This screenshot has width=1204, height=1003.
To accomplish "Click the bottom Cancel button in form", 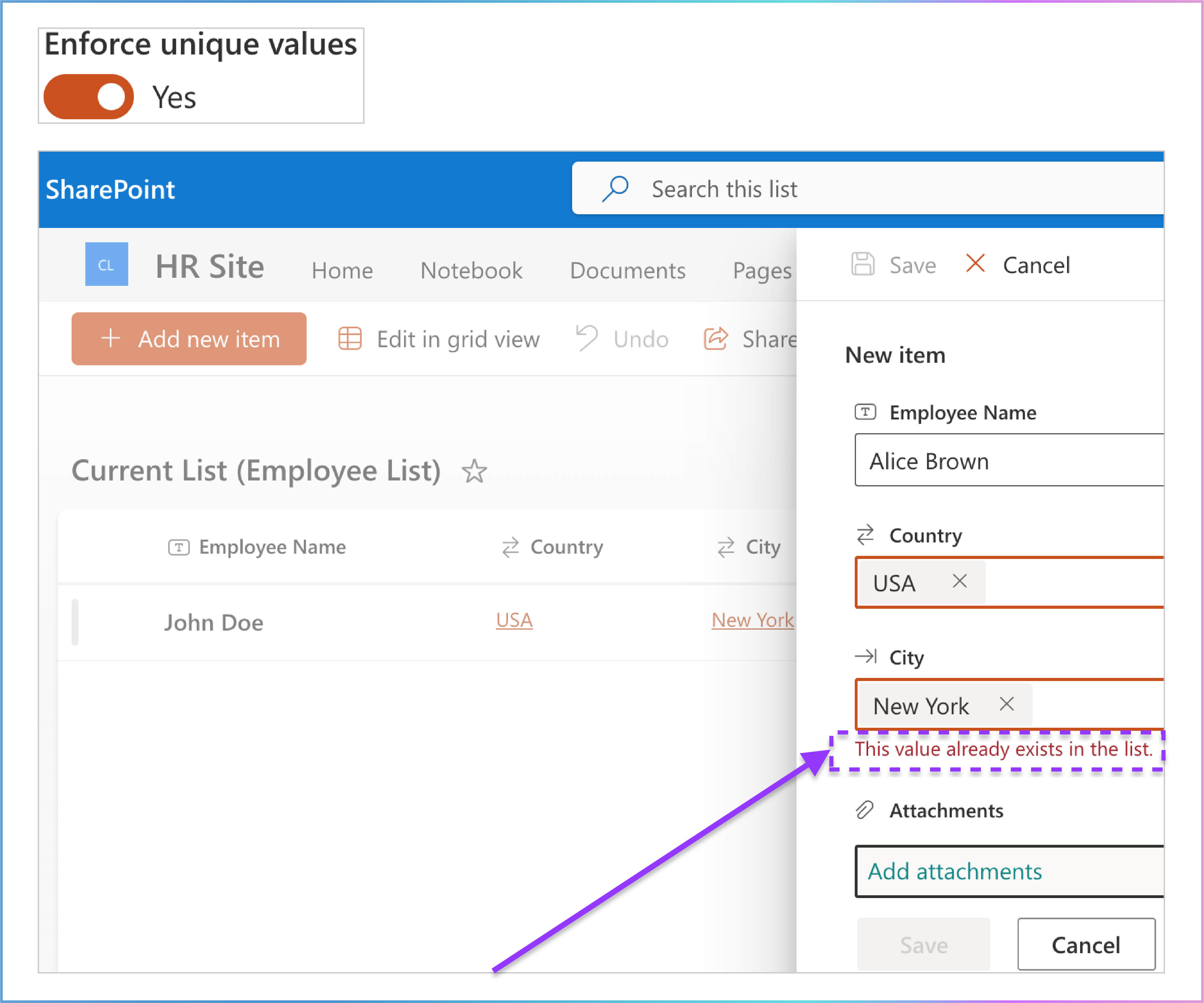I will point(1086,945).
